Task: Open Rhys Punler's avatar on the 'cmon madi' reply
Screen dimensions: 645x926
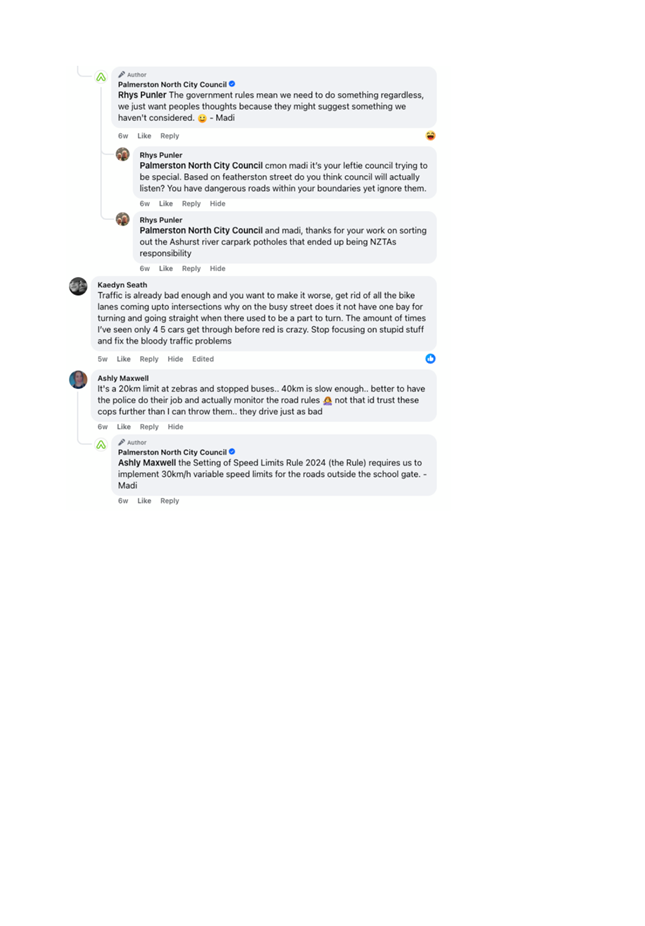Action: (123, 154)
